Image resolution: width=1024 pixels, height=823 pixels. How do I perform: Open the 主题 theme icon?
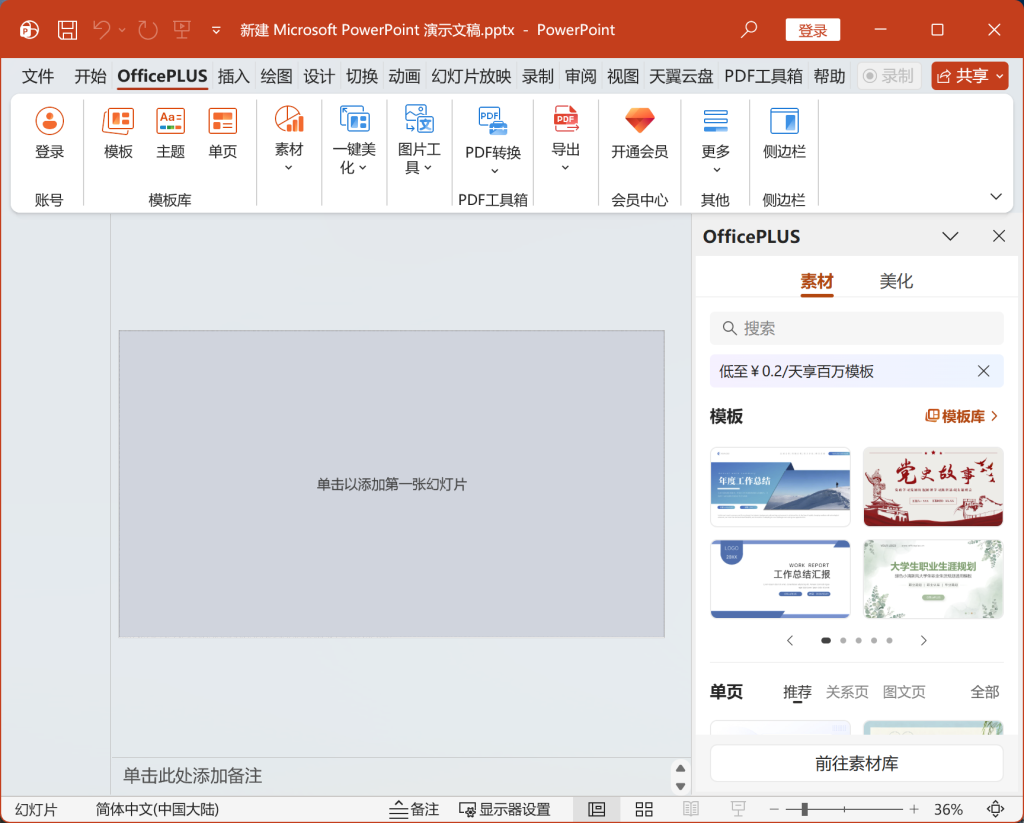point(171,122)
